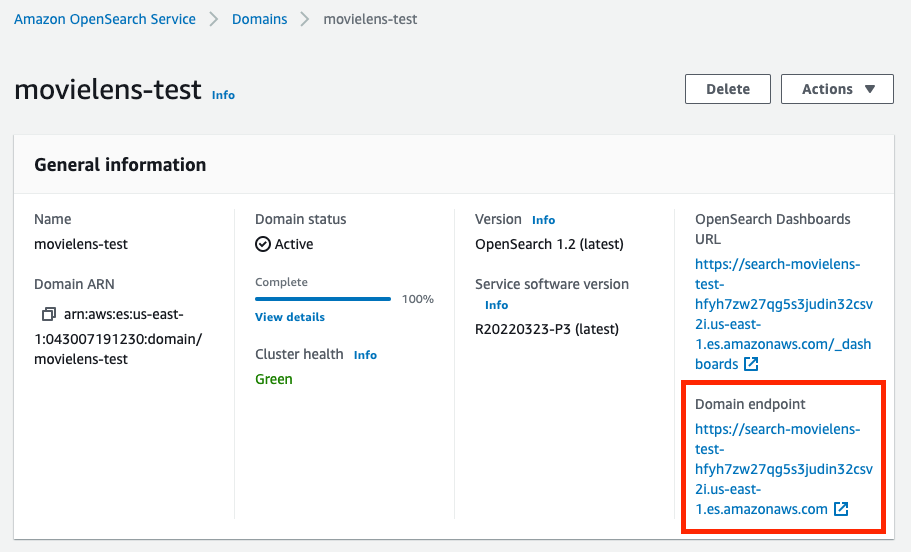The image size is (911, 552).
Task: Go to Amazon OpenSearch Service breadcrumb
Action: [x=105, y=19]
